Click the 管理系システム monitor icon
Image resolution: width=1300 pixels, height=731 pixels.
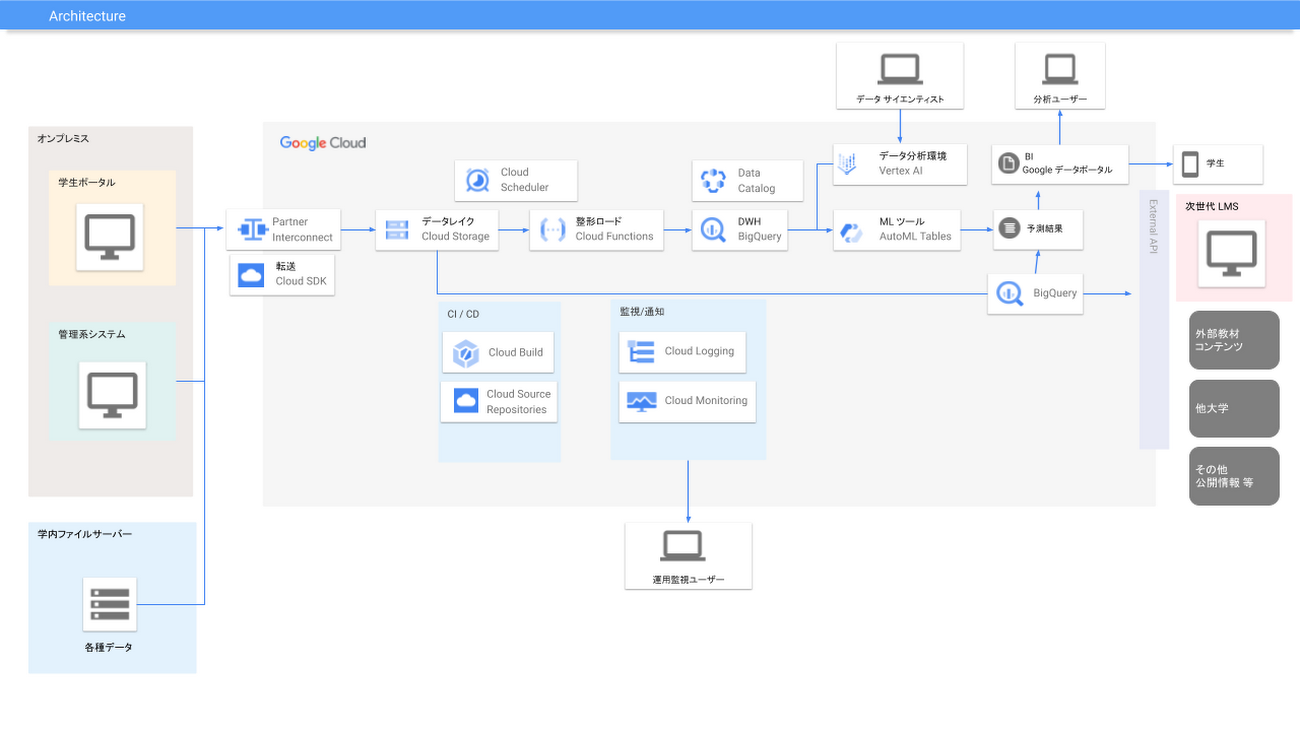(x=112, y=396)
